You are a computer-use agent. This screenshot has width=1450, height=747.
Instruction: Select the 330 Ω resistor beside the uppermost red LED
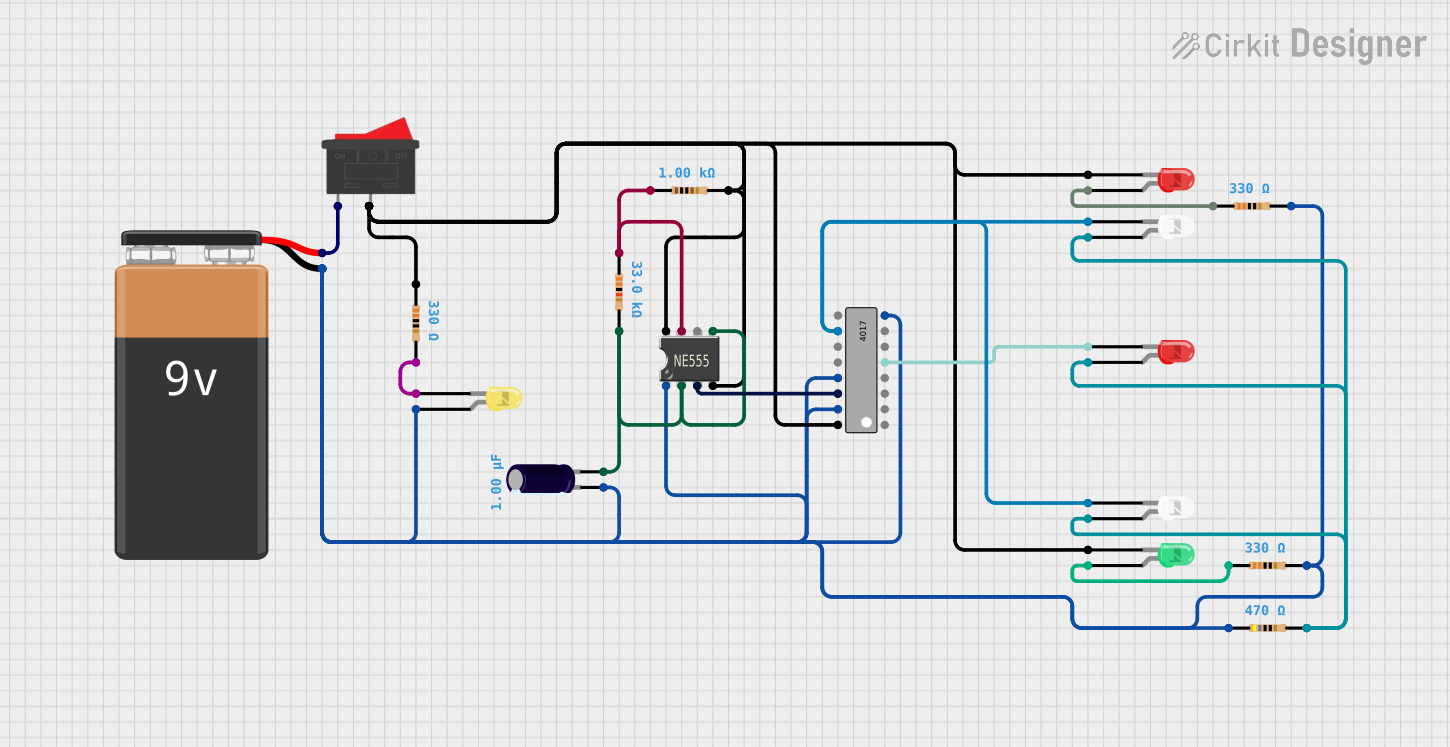[x=1252, y=206]
